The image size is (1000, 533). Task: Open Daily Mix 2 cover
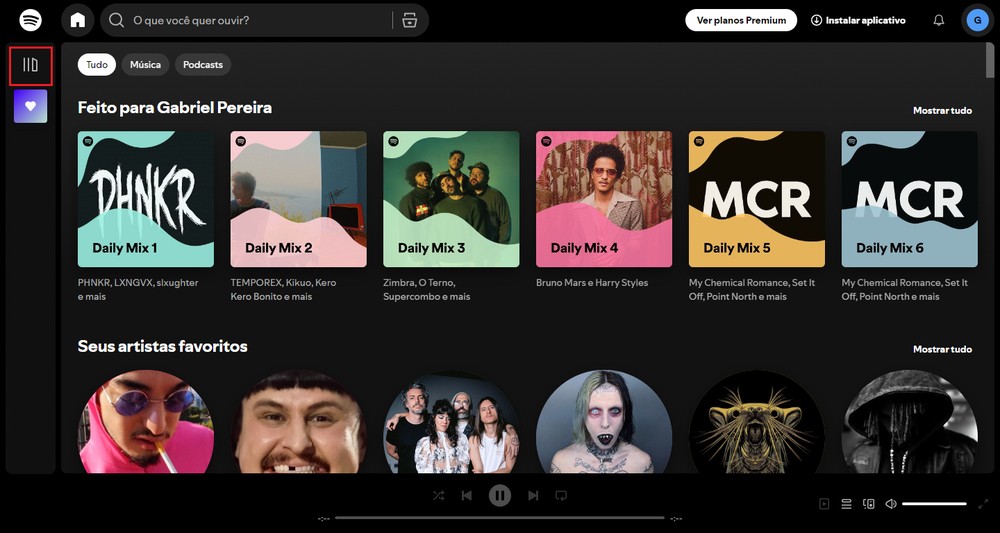tap(298, 199)
